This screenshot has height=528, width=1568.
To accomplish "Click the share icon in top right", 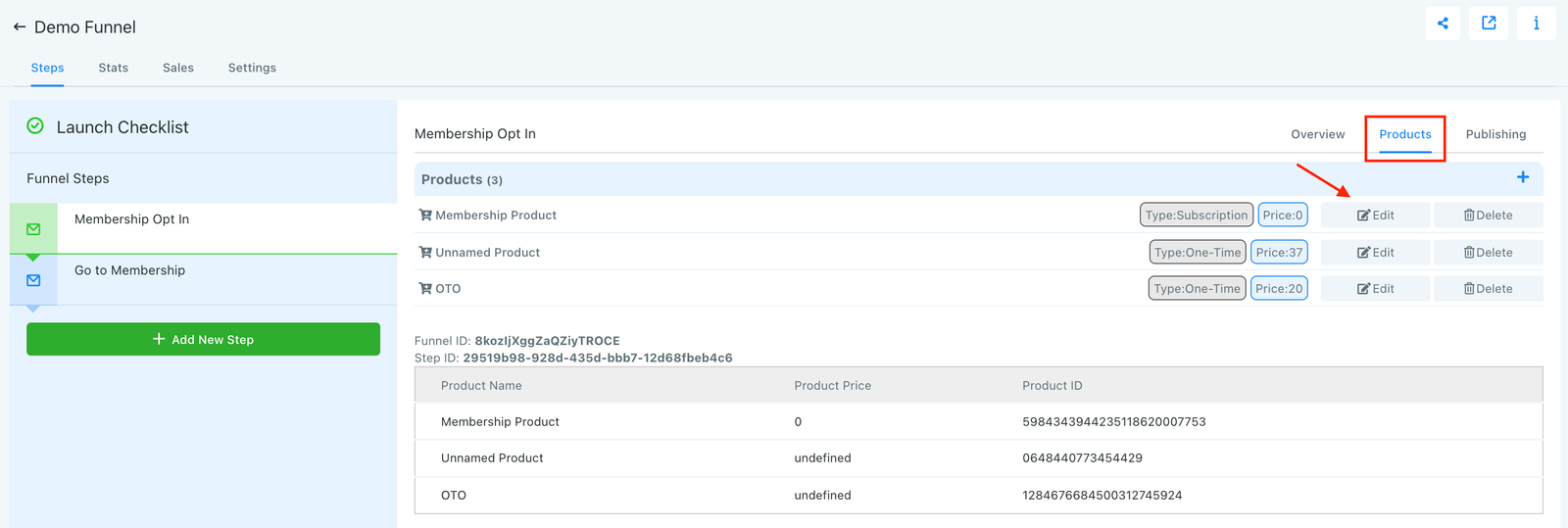I will 1443,24.
